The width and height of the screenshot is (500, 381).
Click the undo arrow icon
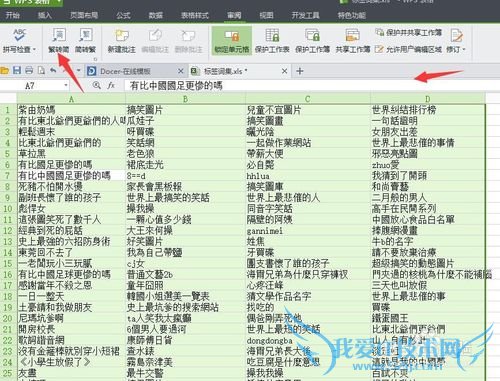53,70
